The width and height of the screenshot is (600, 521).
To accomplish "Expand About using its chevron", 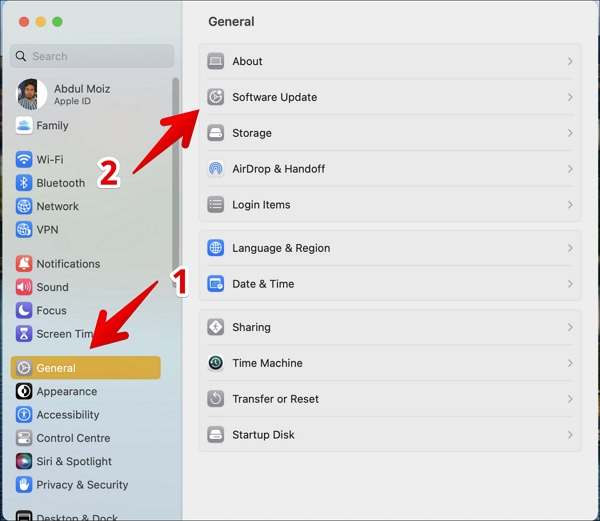I will 570,61.
